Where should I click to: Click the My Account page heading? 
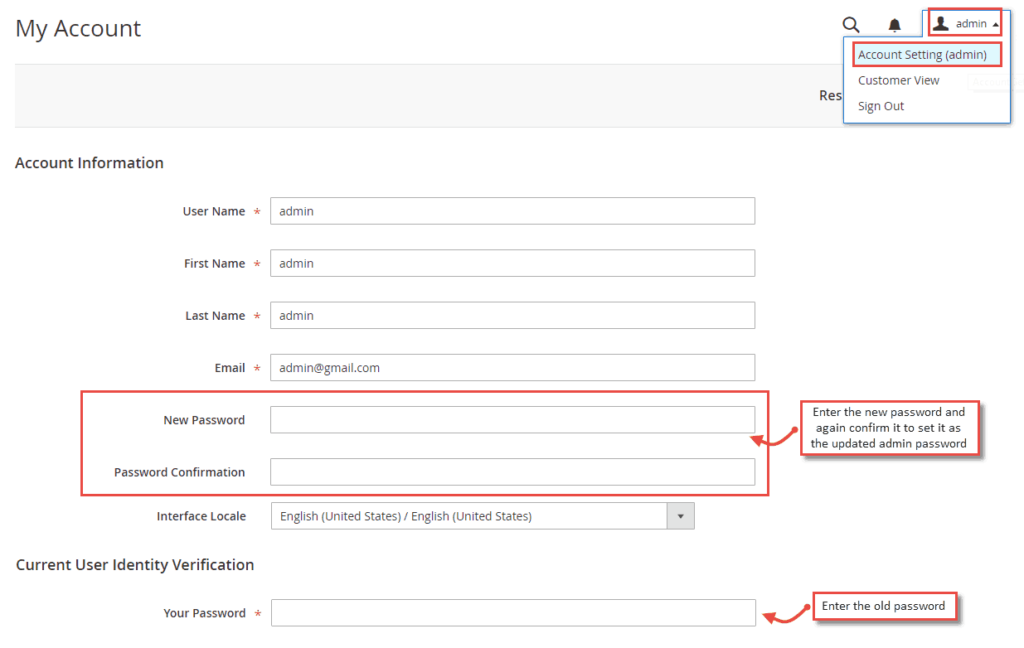[x=78, y=28]
